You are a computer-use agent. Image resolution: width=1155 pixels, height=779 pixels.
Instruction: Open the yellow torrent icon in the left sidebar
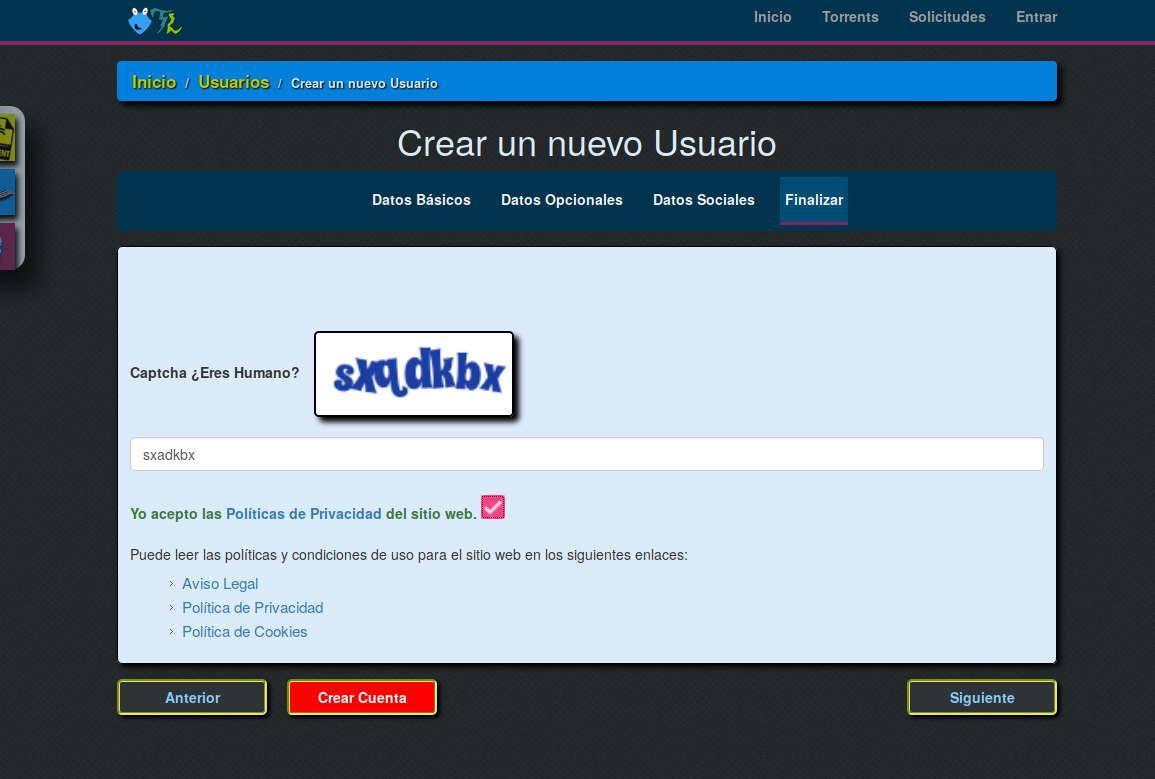click(x=7, y=138)
